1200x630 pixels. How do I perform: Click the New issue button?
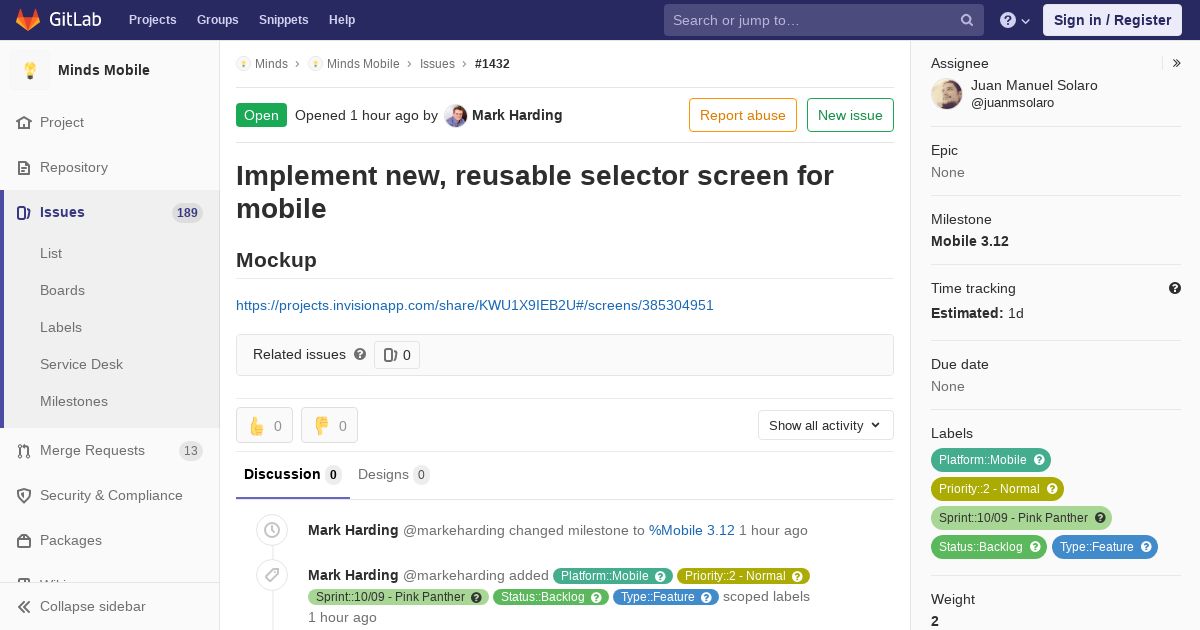850,115
